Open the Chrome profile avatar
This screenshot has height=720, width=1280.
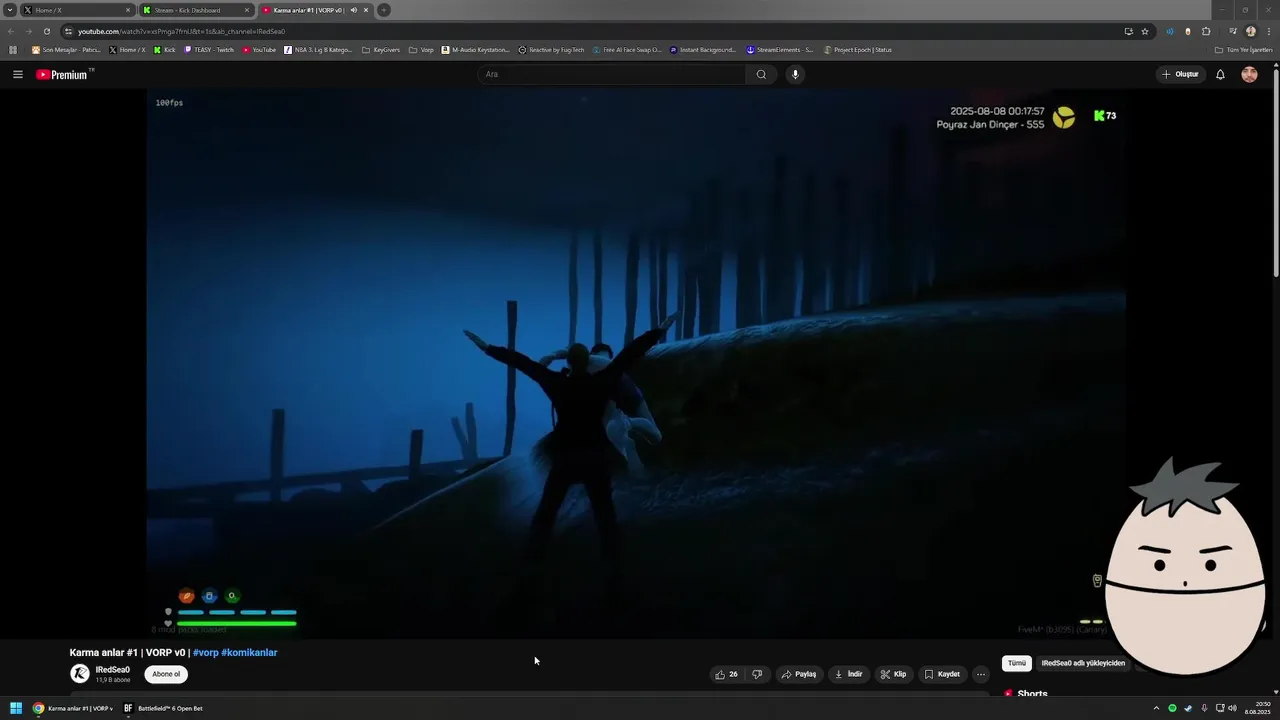(1250, 31)
